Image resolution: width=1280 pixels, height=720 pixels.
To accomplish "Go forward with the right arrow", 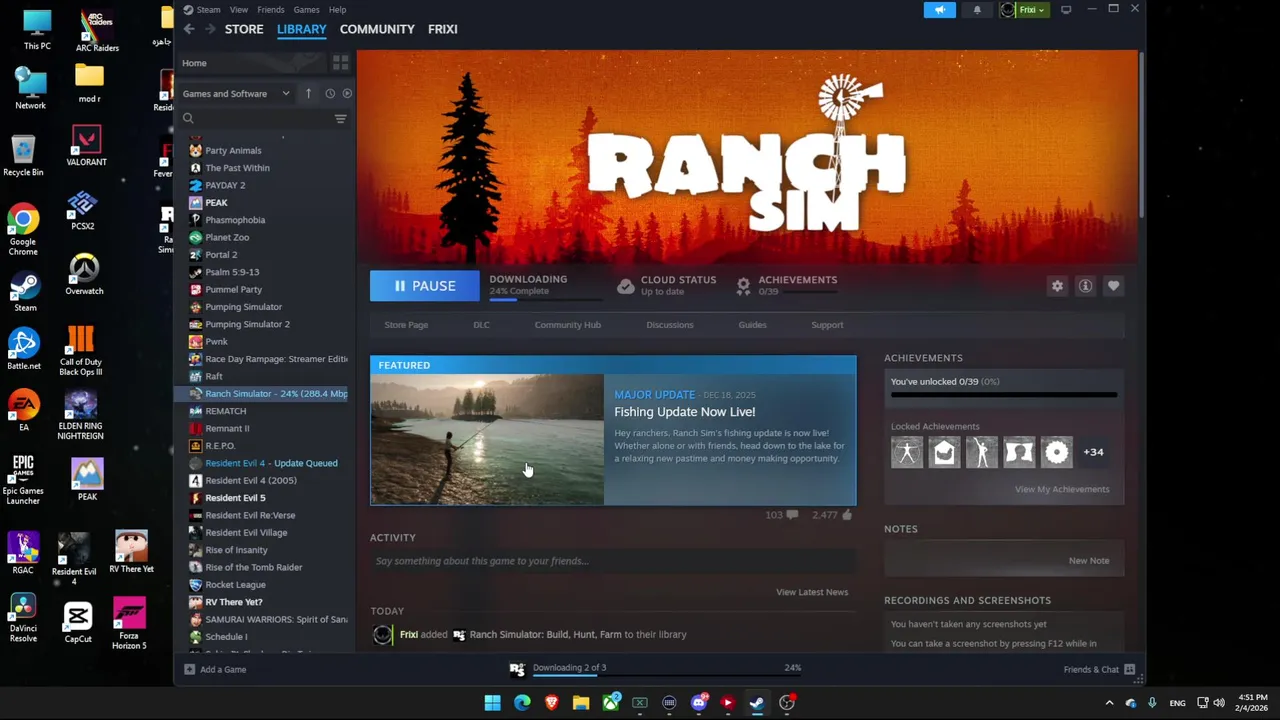I will click(x=211, y=29).
